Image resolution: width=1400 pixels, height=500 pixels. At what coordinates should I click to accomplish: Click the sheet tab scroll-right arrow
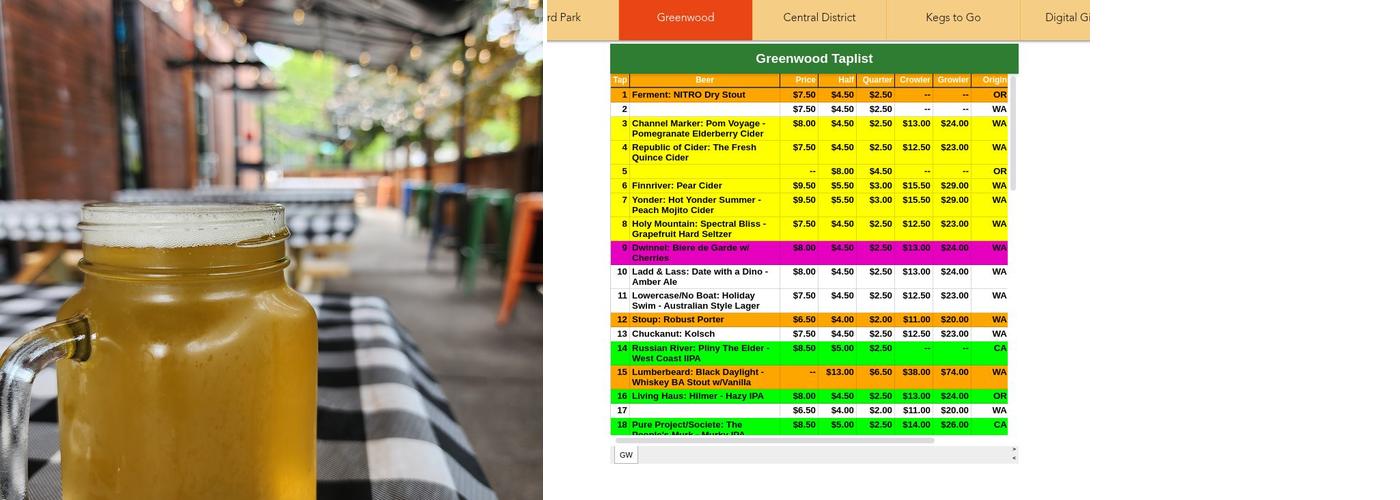pos(1014,450)
